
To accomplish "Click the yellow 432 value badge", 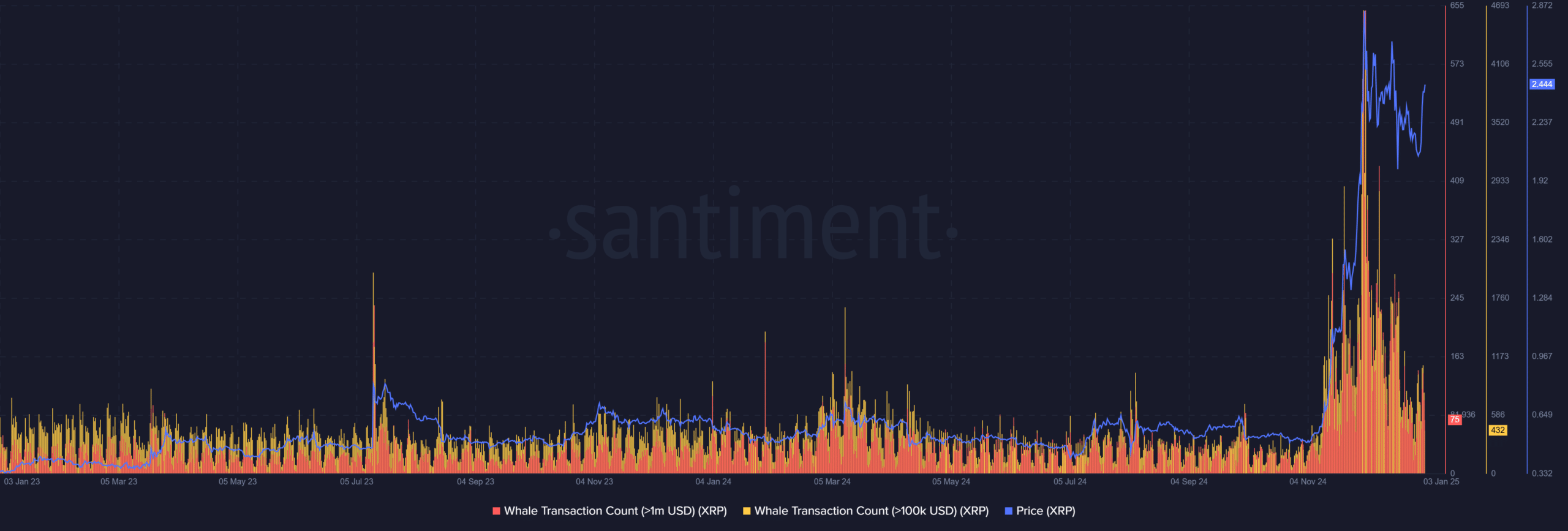I will 1498,430.
